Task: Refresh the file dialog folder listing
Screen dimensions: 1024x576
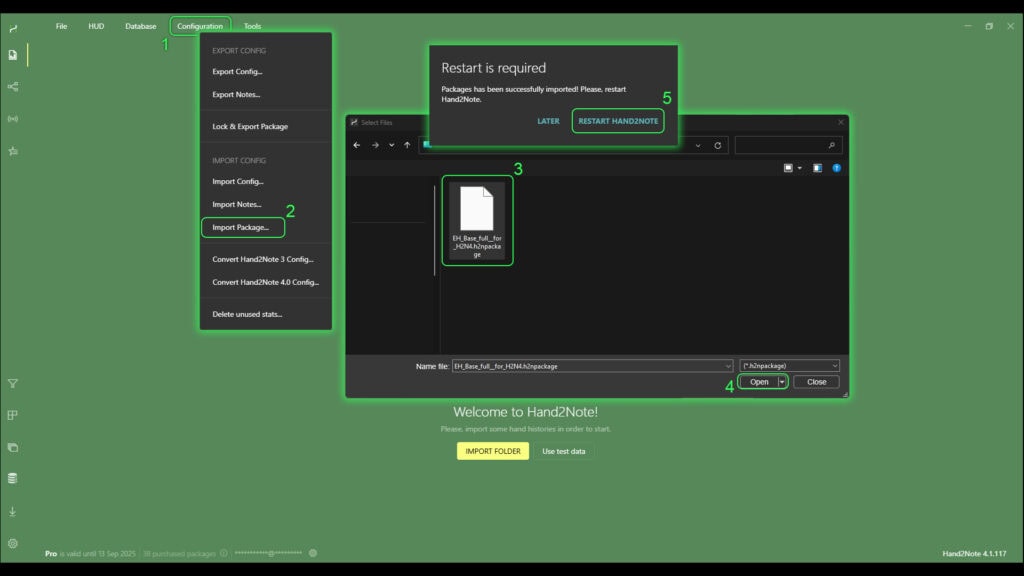Action: tap(718, 145)
